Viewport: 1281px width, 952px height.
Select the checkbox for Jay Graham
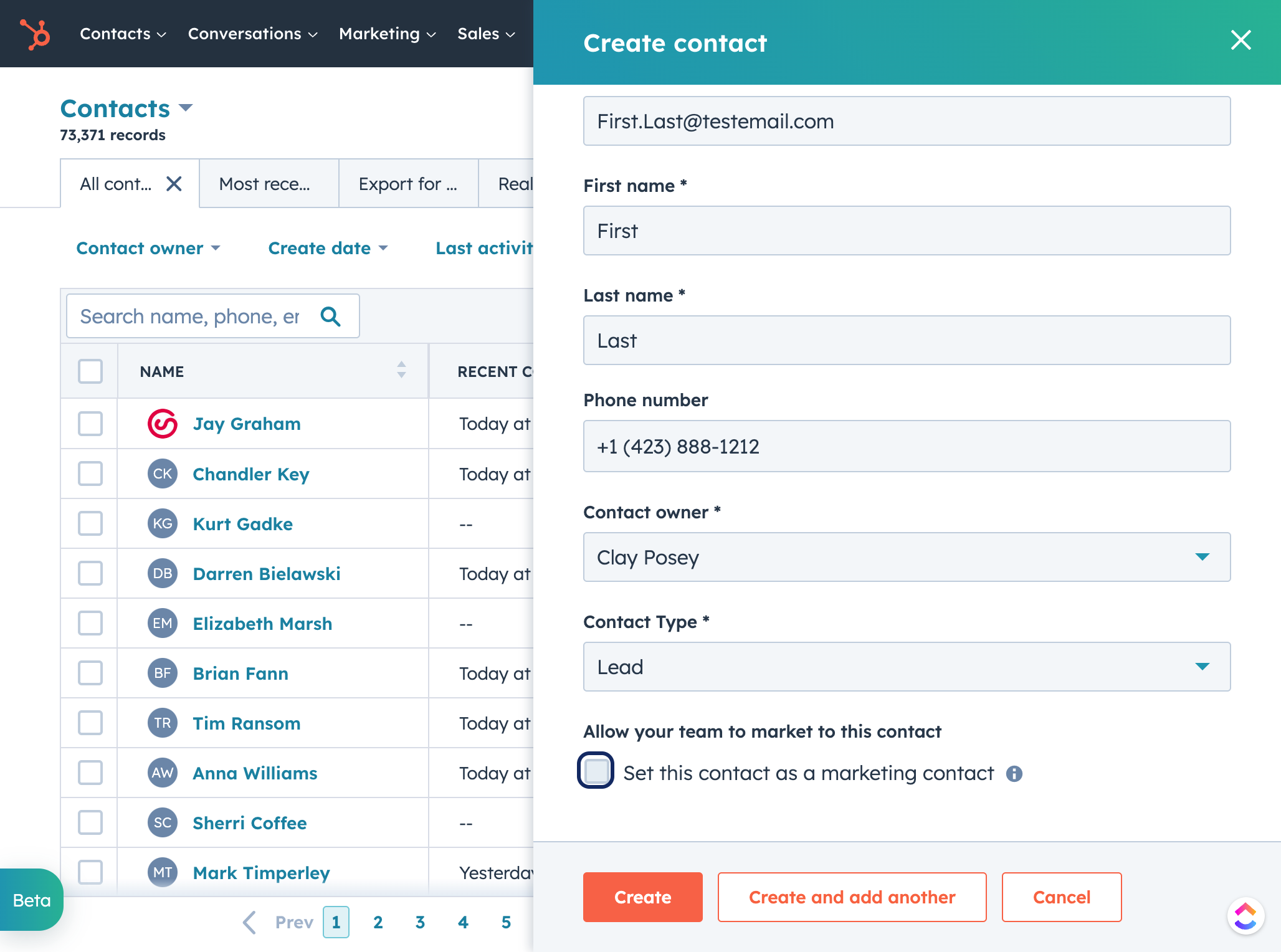pyautogui.click(x=90, y=424)
